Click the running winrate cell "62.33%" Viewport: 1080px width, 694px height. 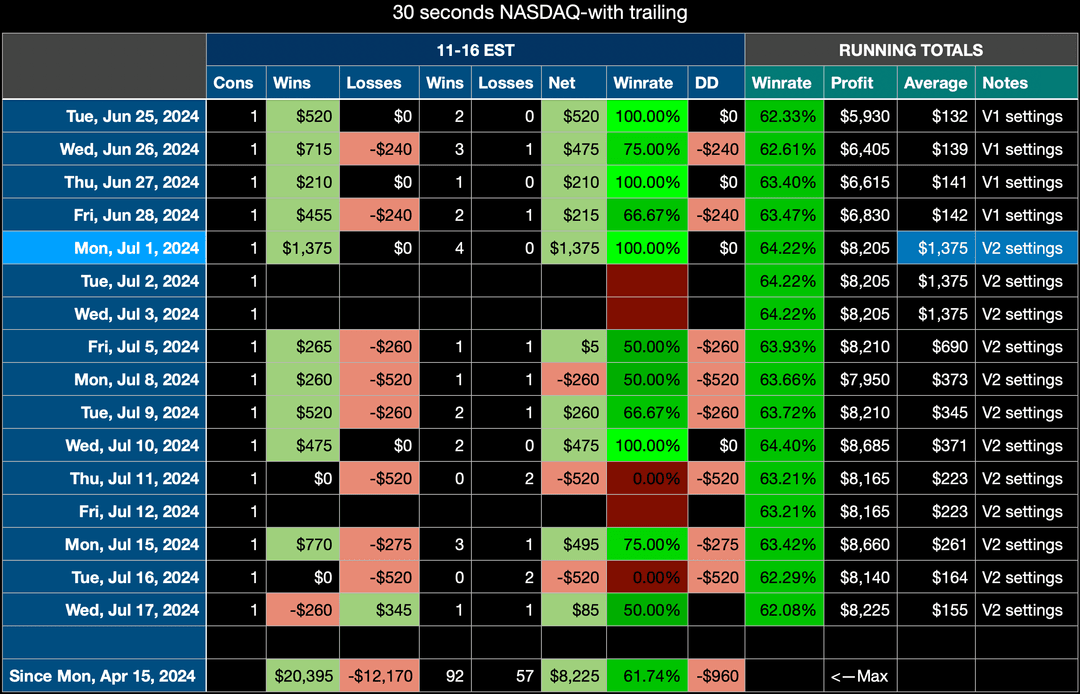tap(784, 116)
